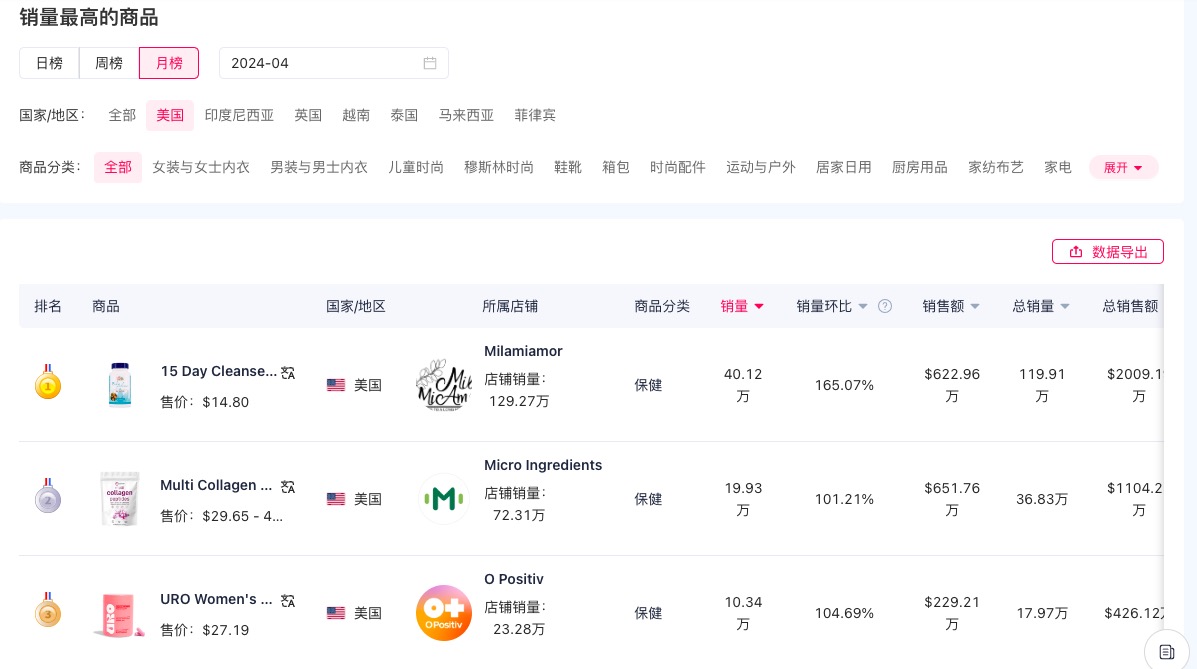Expand more categories with 展开

[1123, 168]
